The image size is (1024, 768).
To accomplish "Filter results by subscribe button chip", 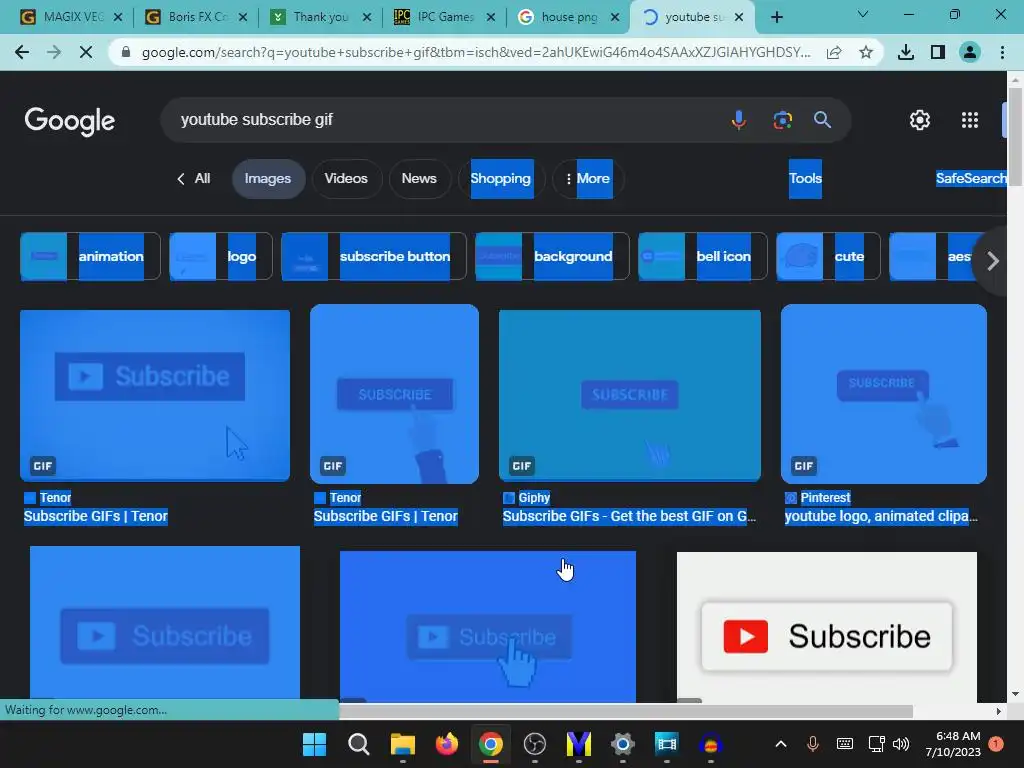I will pos(374,256).
